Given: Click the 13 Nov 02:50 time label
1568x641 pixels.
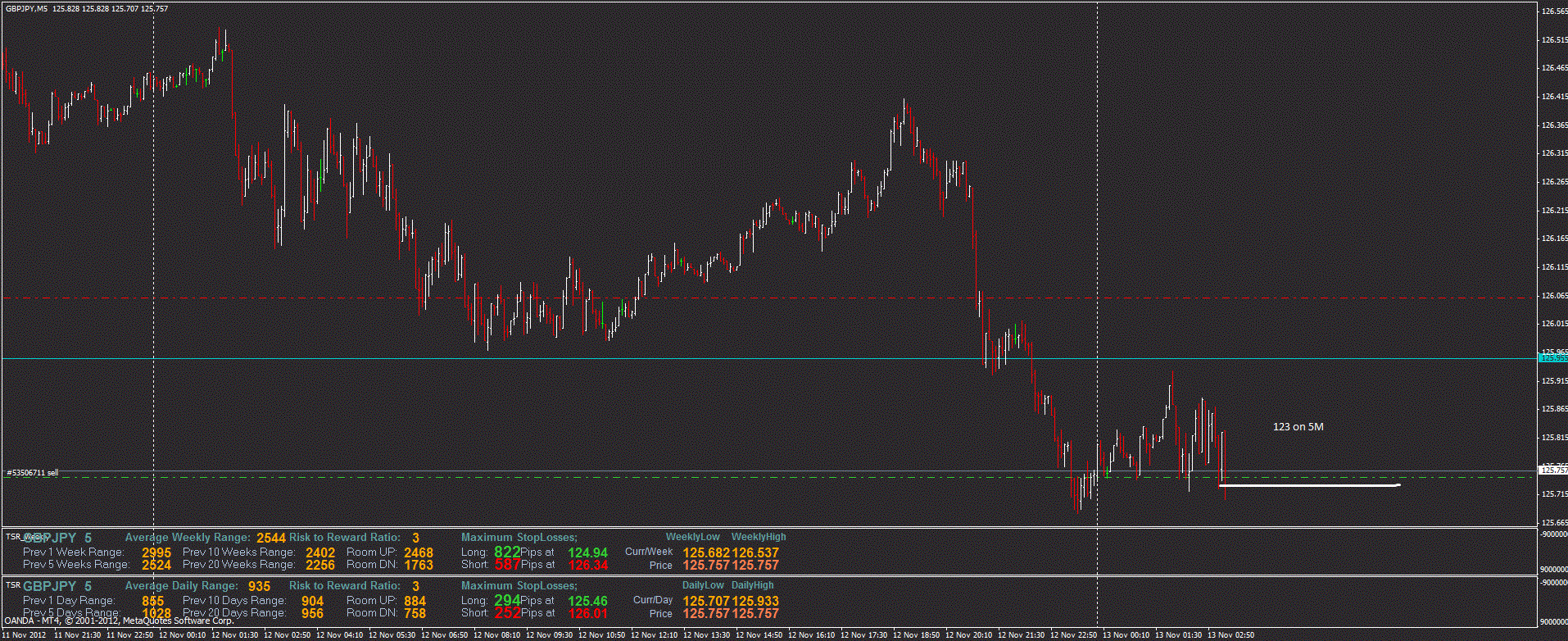Looking at the screenshot, I should [x=1230, y=635].
